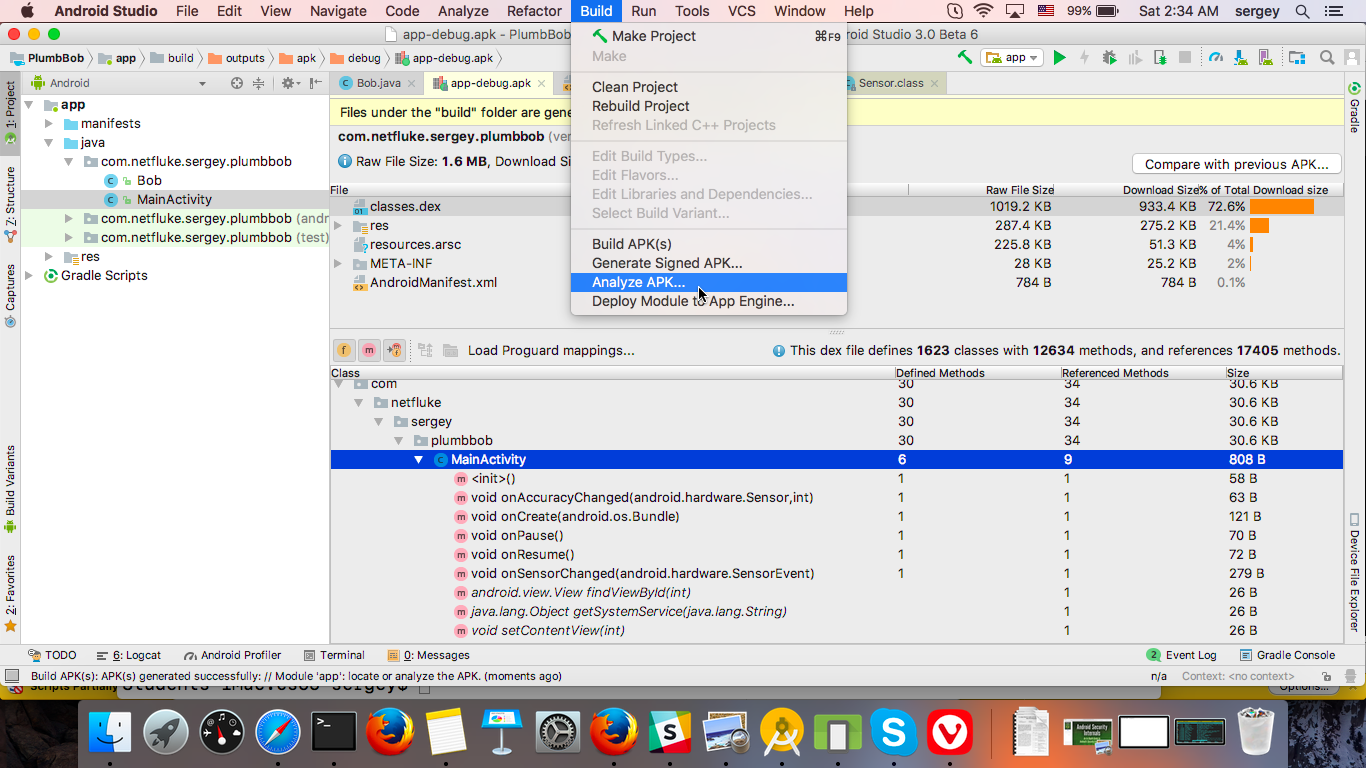Choose Build APK(s) menu entry
The width and height of the screenshot is (1366, 768).
coord(709,244)
